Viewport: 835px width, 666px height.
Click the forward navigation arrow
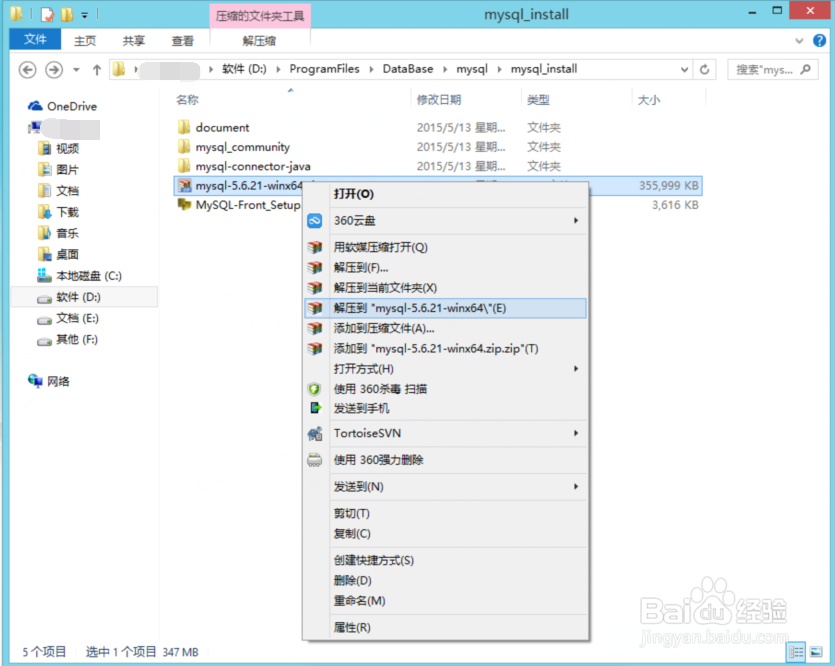point(51,68)
